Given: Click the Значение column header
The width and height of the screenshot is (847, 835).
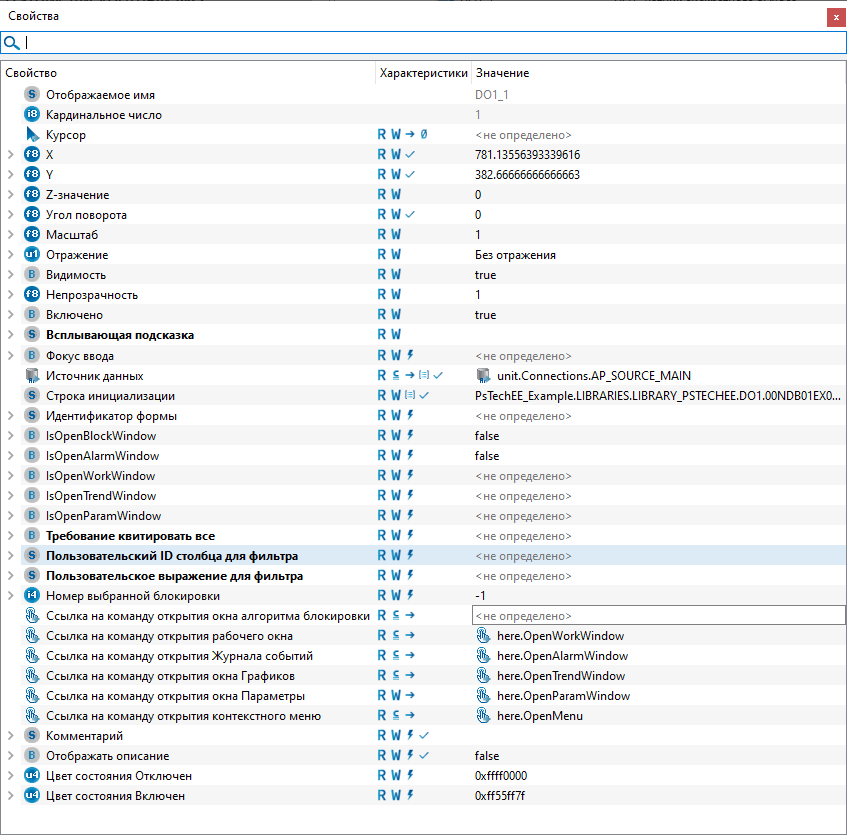Looking at the screenshot, I should tap(502, 73).
